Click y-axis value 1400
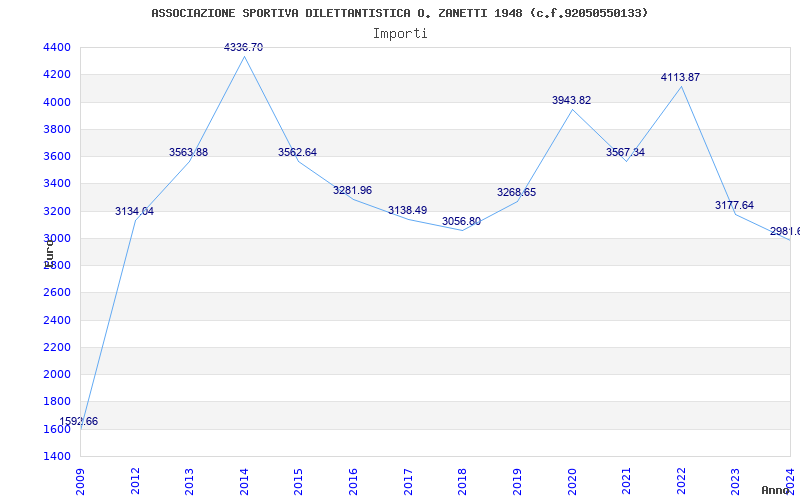Screen dimensions: 800x500 [x=57, y=456]
